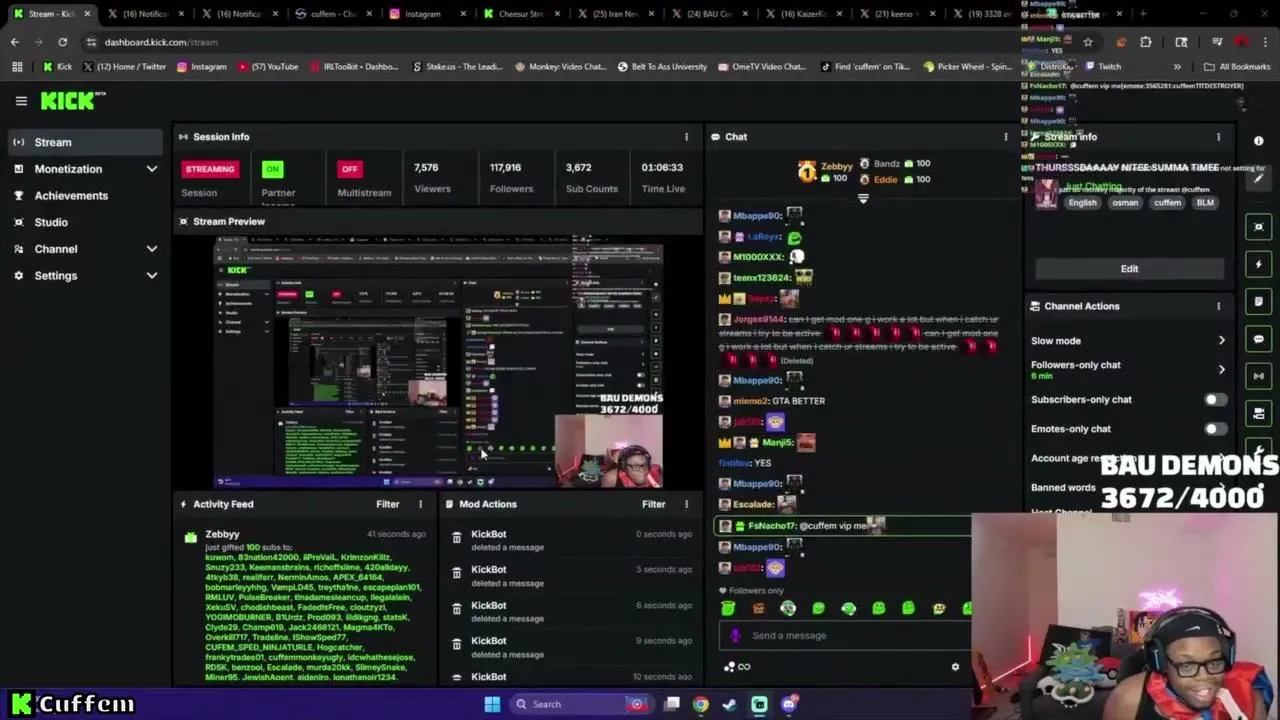Open Chrome from the taskbar
The height and width of the screenshot is (720, 1280).
coord(701,704)
